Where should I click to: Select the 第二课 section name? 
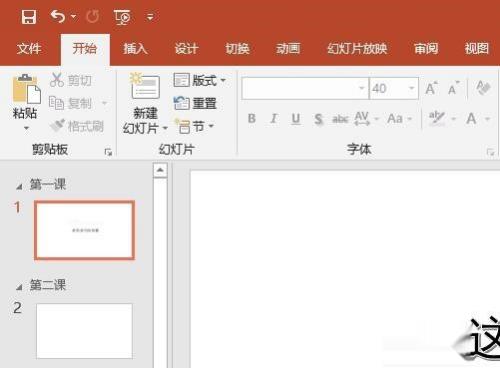click(48, 285)
